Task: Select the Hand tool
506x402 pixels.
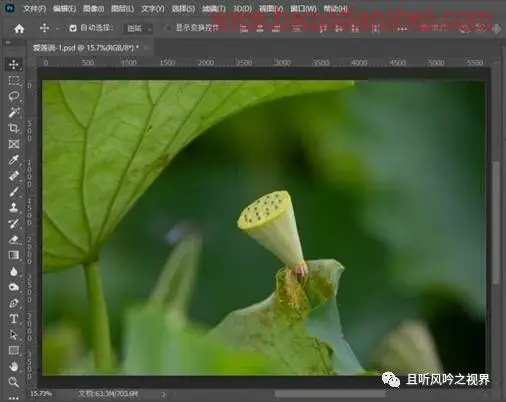Action: click(x=14, y=366)
